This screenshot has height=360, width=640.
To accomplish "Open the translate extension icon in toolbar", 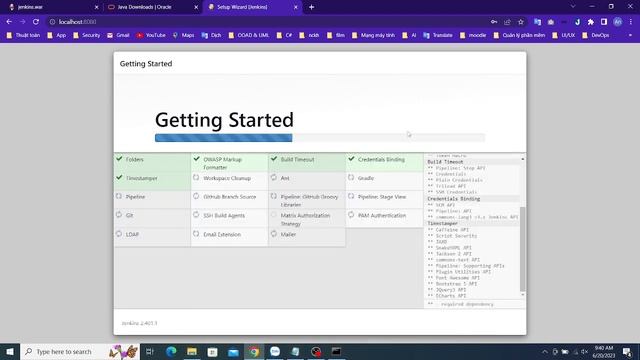I will pos(538,22).
